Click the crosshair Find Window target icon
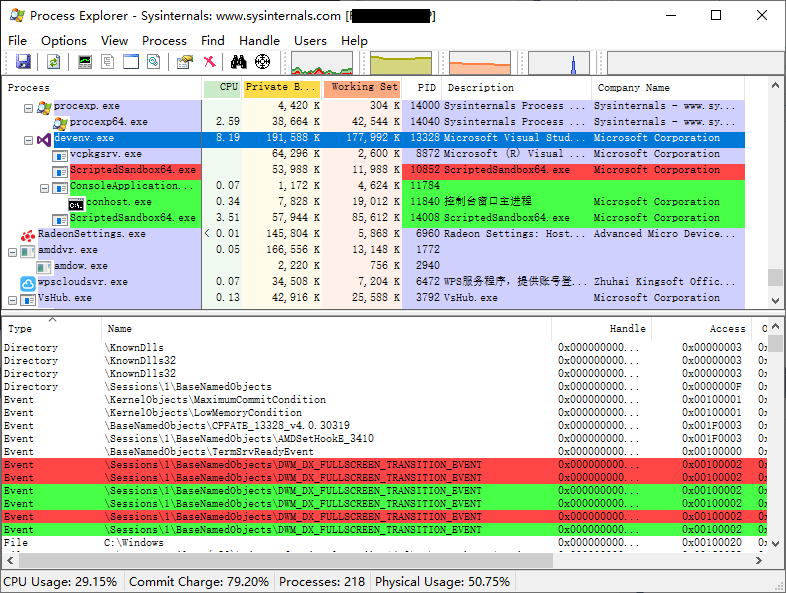786x593 pixels. point(262,62)
